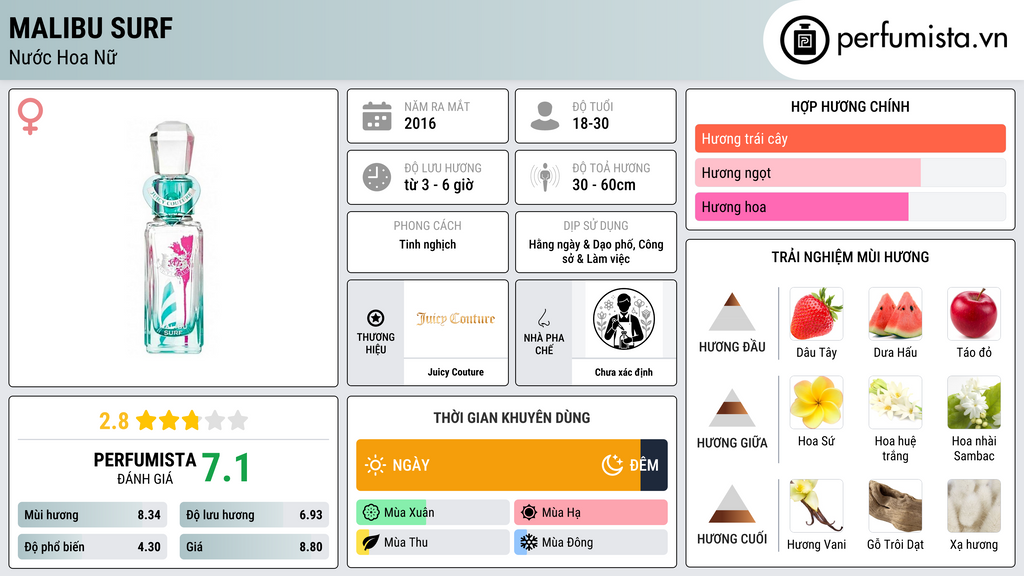This screenshot has height=576, width=1024.
Task: Click the summer sun season icon
Action: [529, 513]
